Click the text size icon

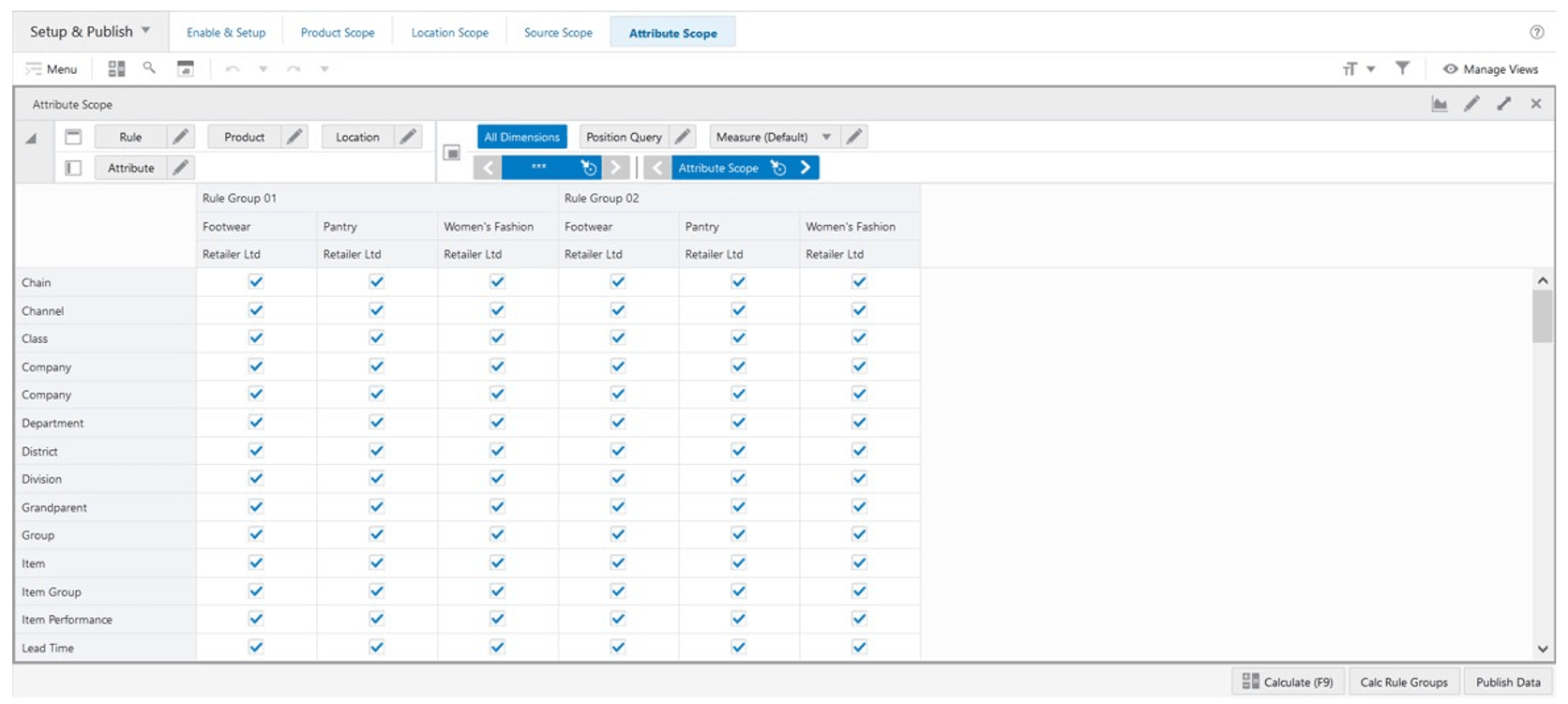pyautogui.click(x=1349, y=68)
